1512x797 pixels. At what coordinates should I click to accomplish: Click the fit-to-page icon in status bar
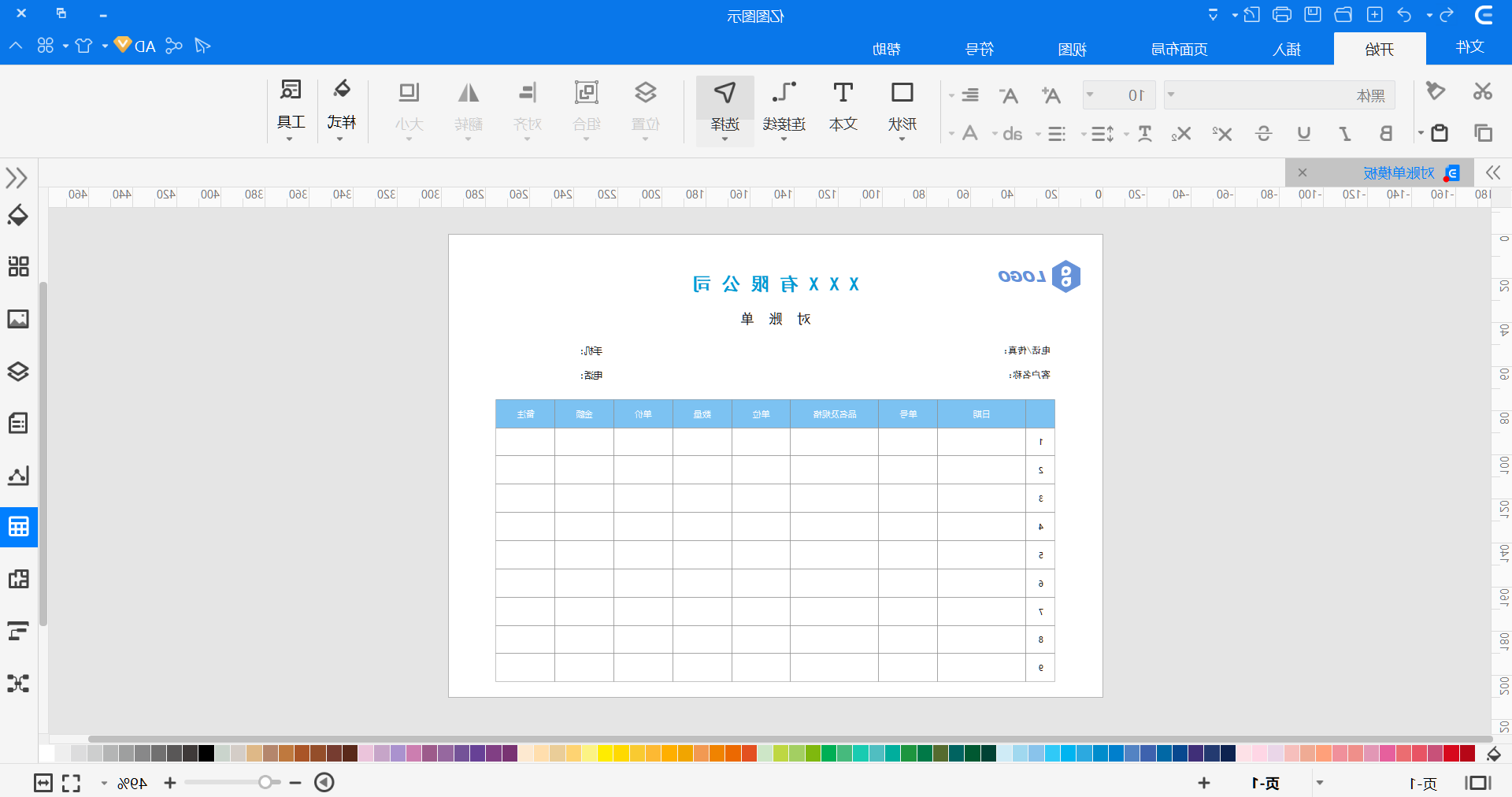click(x=71, y=783)
